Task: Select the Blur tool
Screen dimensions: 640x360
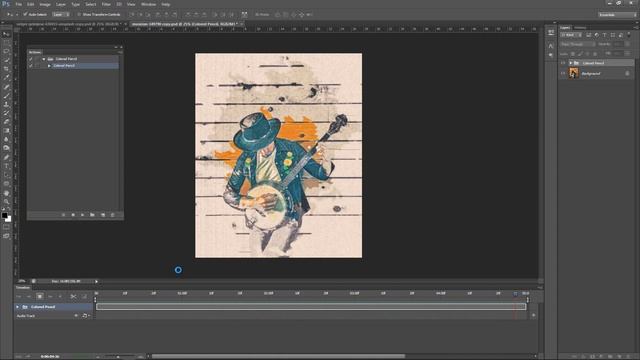Action: pyautogui.click(x=6, y=139)
